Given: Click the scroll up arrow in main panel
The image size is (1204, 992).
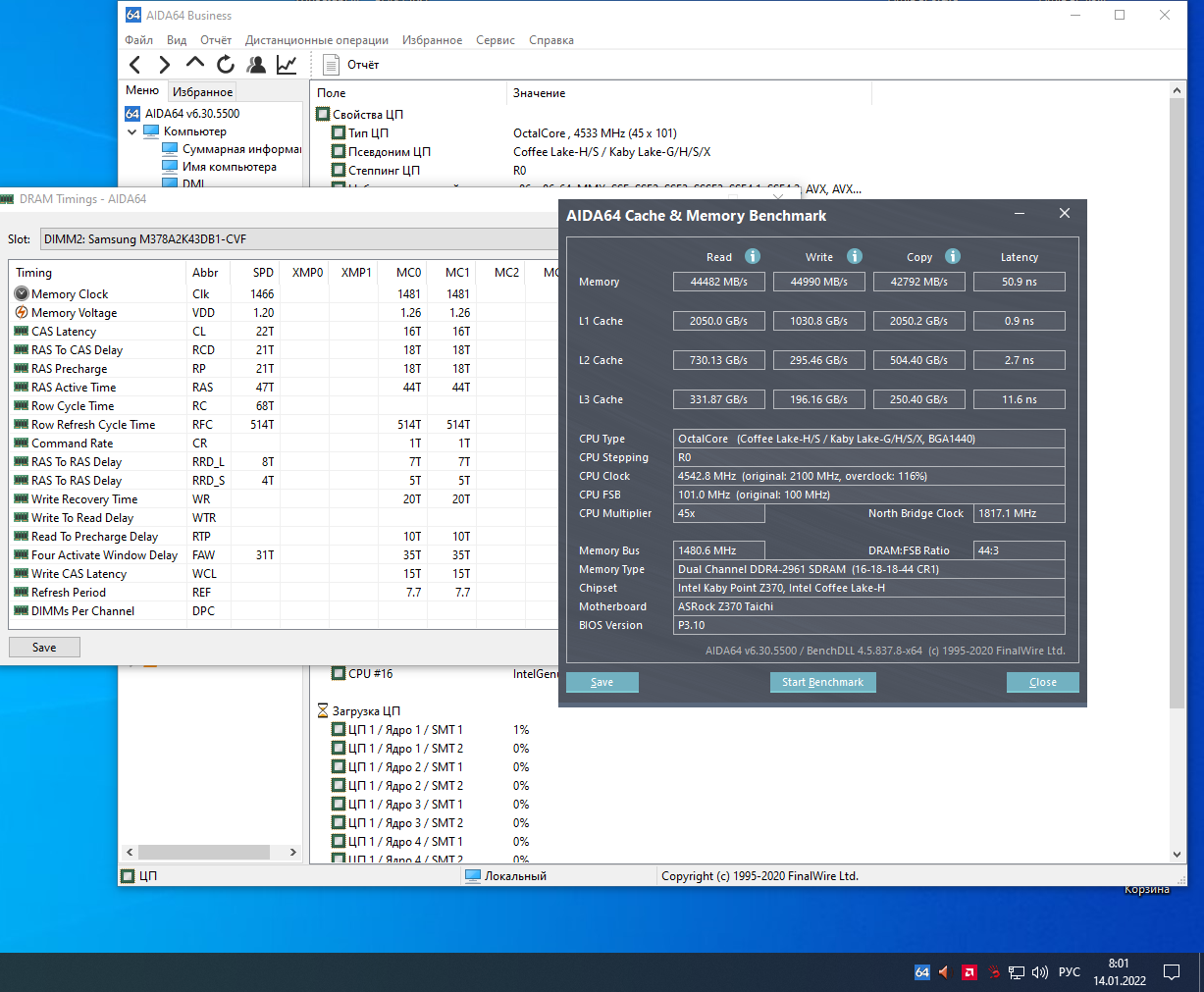Looking at the screenshot, I should pos(1178,90).
